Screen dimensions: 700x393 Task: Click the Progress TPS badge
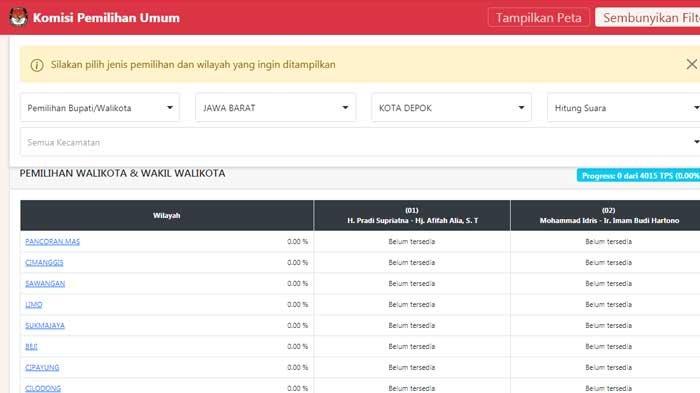(x=638, y=176)
